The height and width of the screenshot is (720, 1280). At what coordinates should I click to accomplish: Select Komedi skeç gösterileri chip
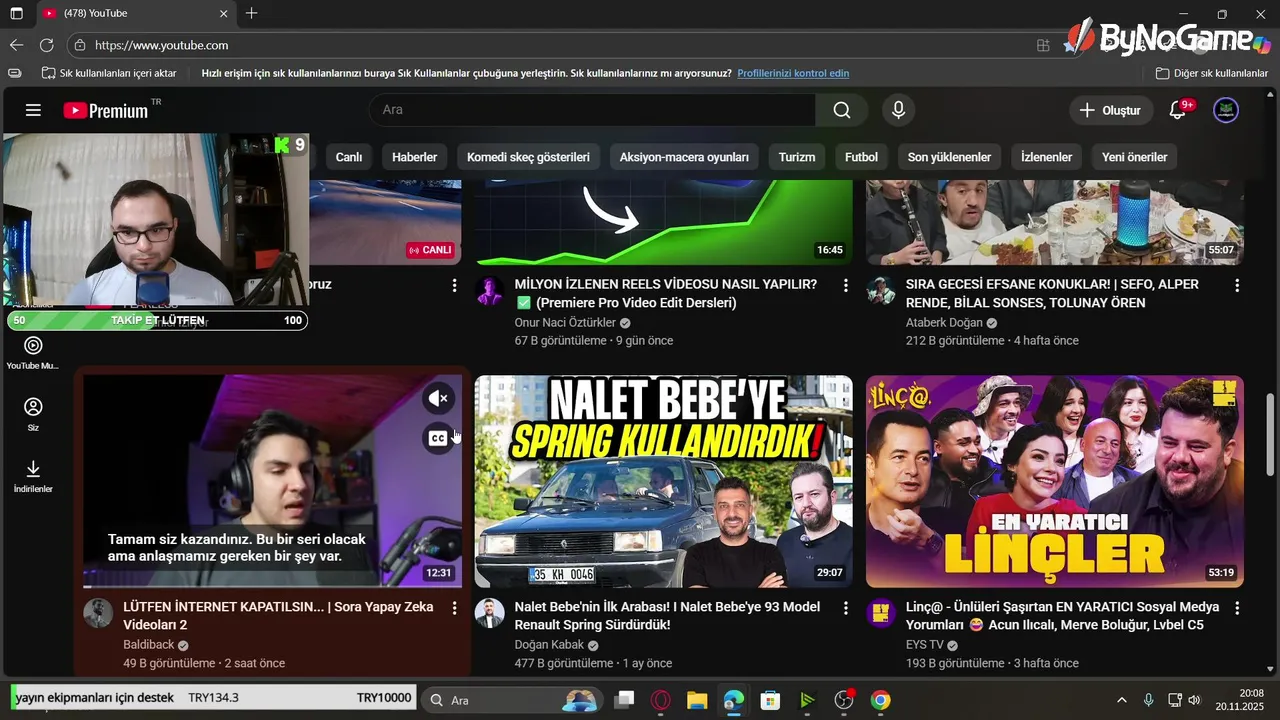(x=528, y=157)
